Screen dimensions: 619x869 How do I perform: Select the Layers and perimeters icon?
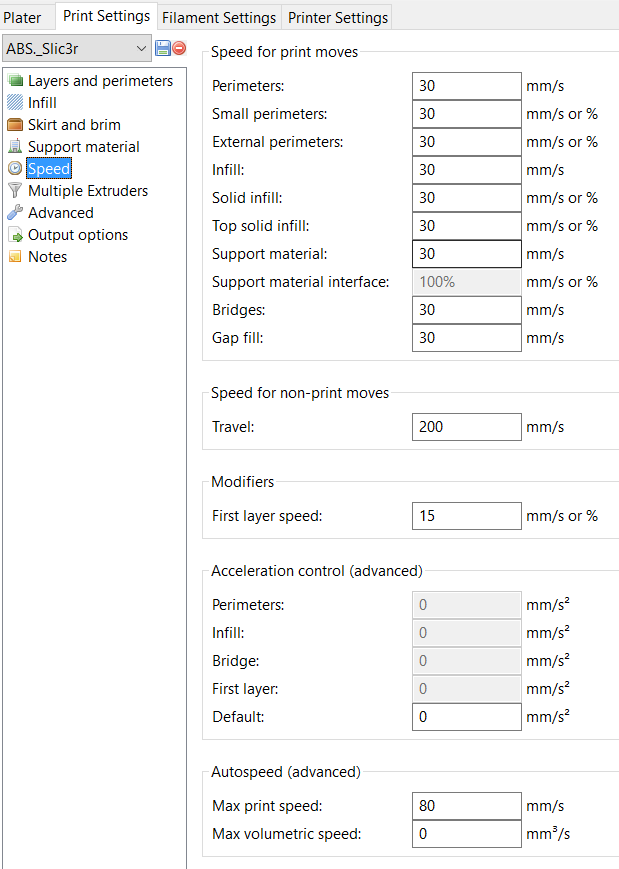[15, 81]
